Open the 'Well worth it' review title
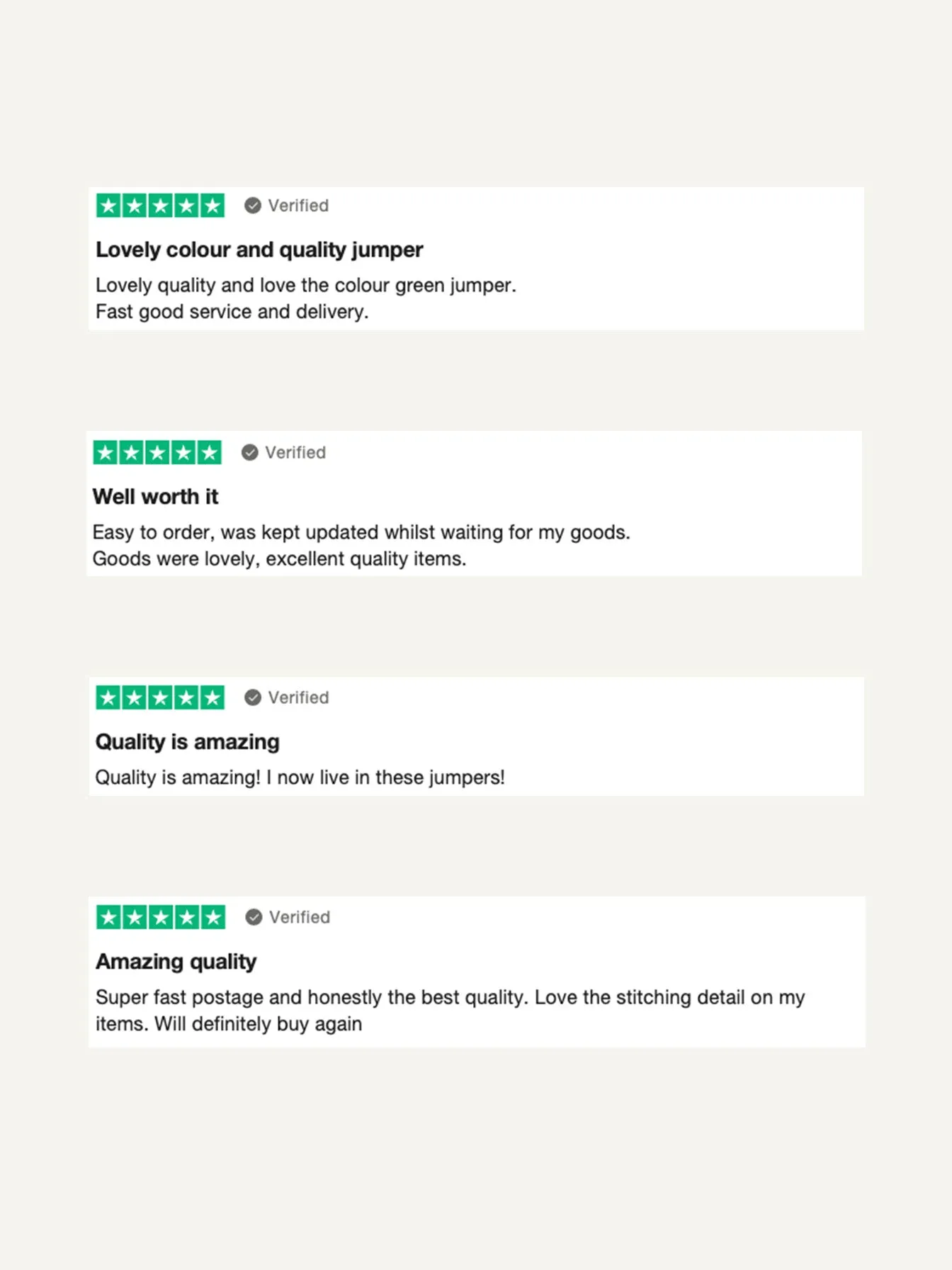The image size is (952, 1270). click(156, 497)
